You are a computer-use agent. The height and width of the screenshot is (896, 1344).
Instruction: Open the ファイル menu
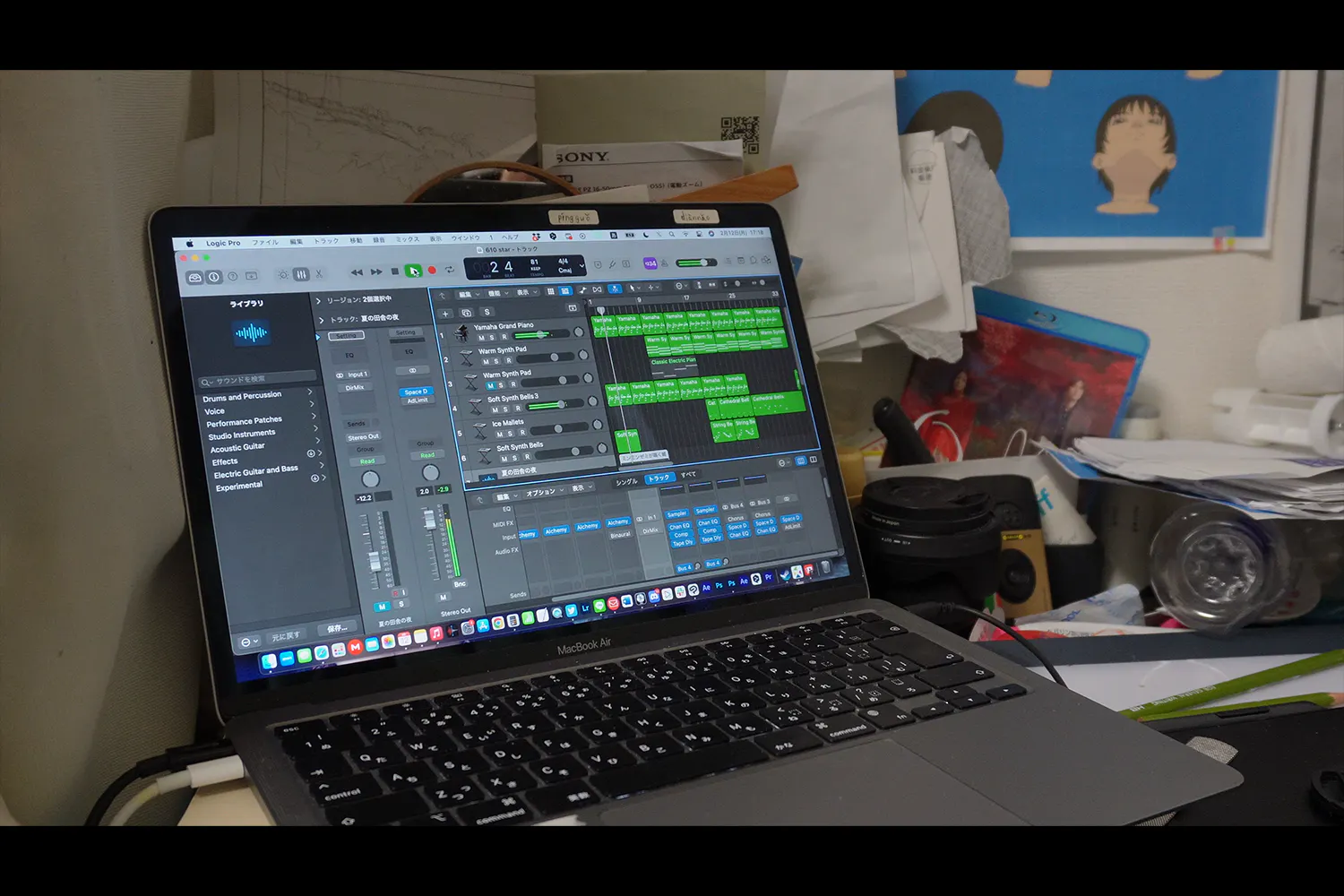coord(264,243)
